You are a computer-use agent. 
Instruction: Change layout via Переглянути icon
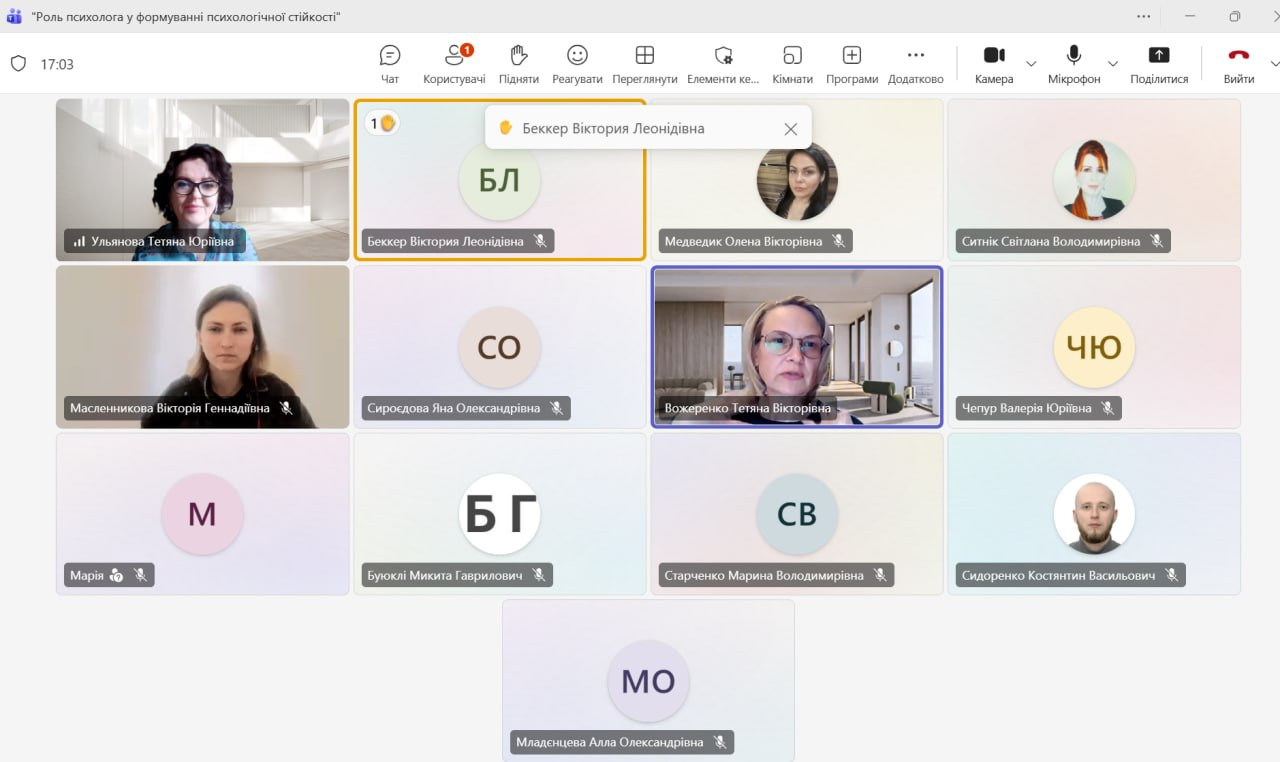pos(645,64)
